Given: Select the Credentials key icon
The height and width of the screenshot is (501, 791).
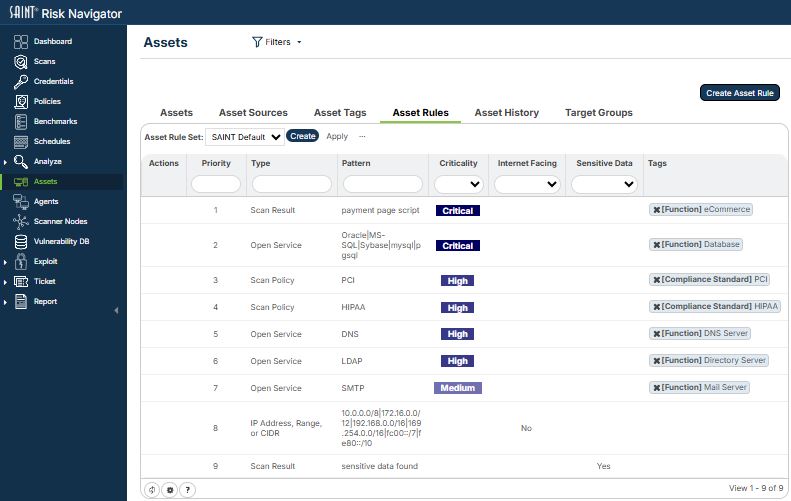Looking at the screenshot, I should 21,81.
